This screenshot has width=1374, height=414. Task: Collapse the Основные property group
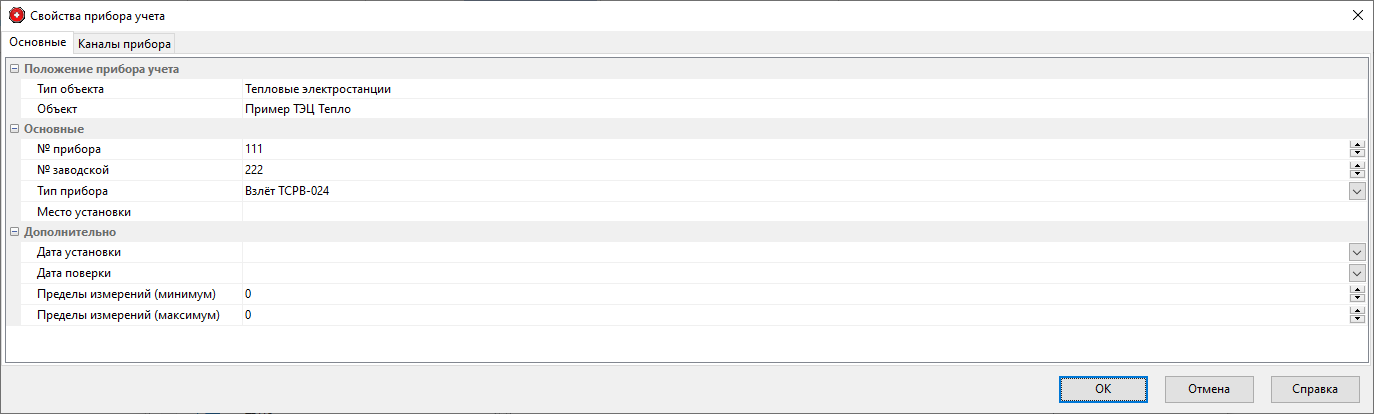click(14, 129)
